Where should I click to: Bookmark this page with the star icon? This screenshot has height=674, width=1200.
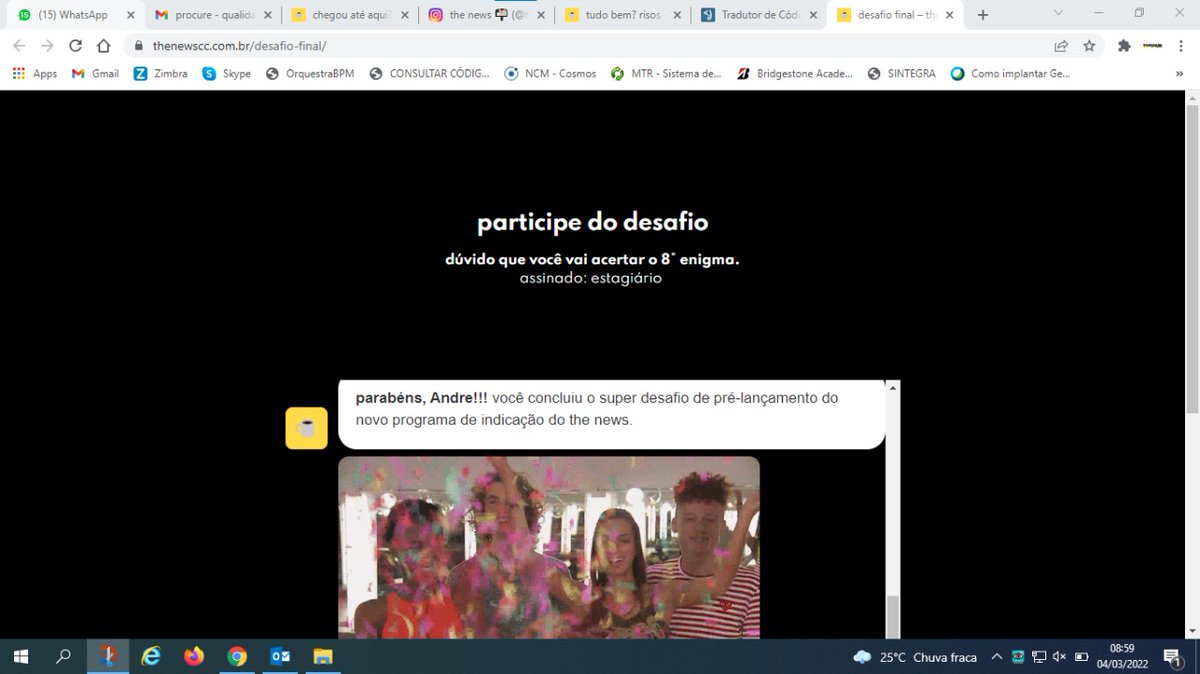1089,46
